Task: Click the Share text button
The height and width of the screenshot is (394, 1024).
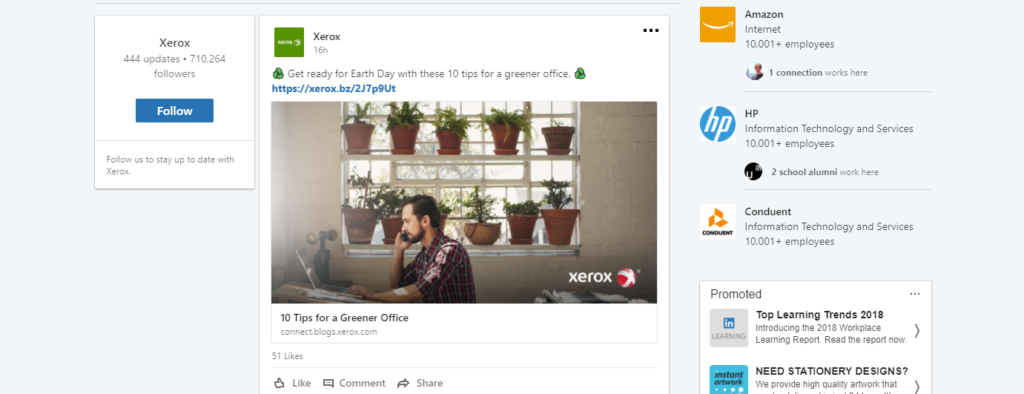Action: (x=429, y=383)
